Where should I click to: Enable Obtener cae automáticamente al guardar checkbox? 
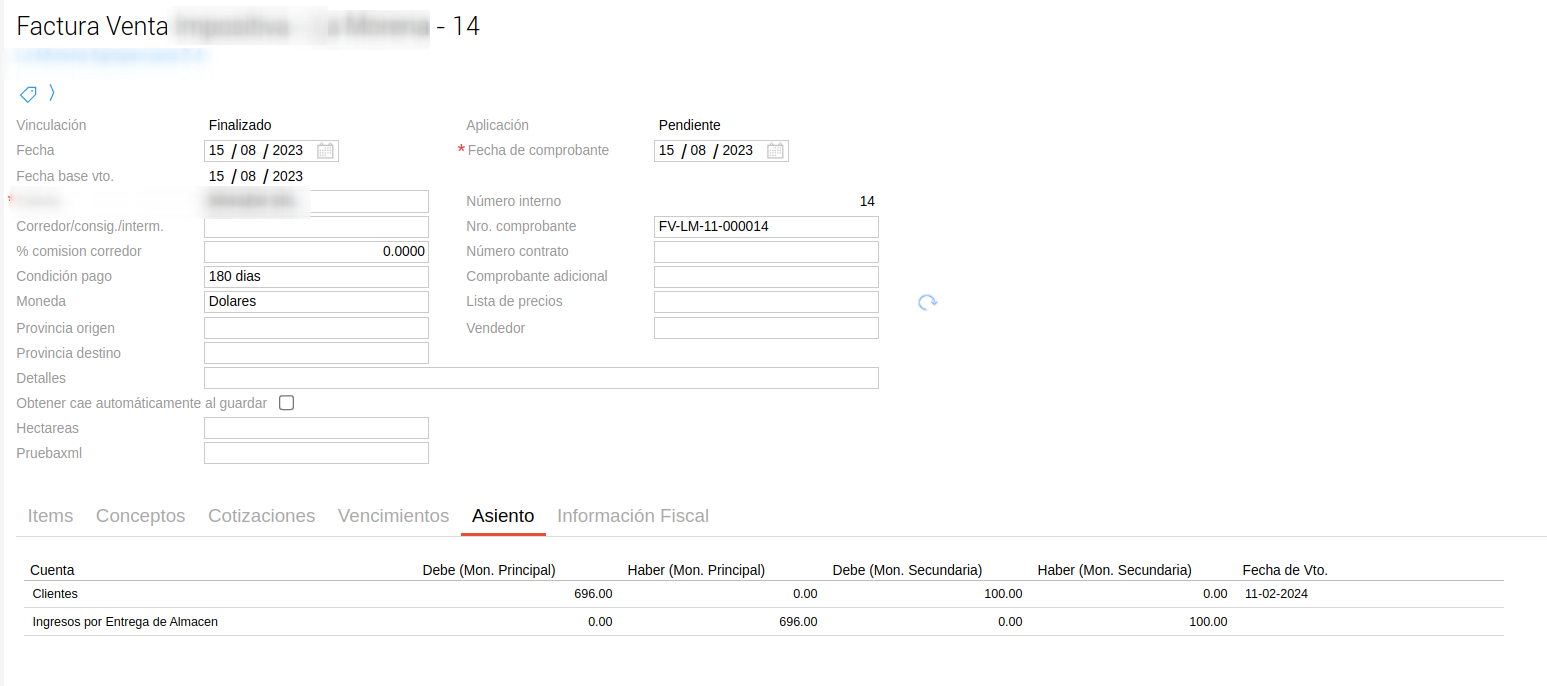(287, 403)
